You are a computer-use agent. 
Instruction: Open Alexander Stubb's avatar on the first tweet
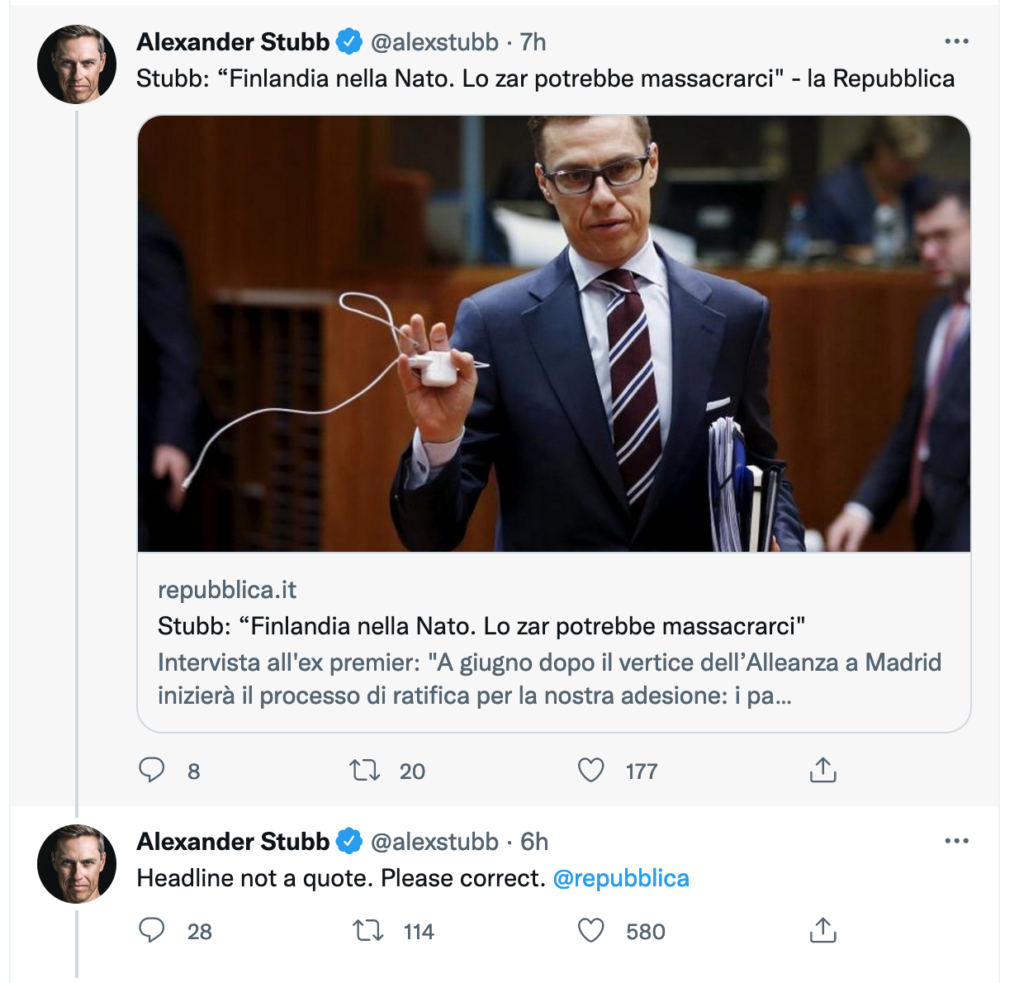point(77,64)
